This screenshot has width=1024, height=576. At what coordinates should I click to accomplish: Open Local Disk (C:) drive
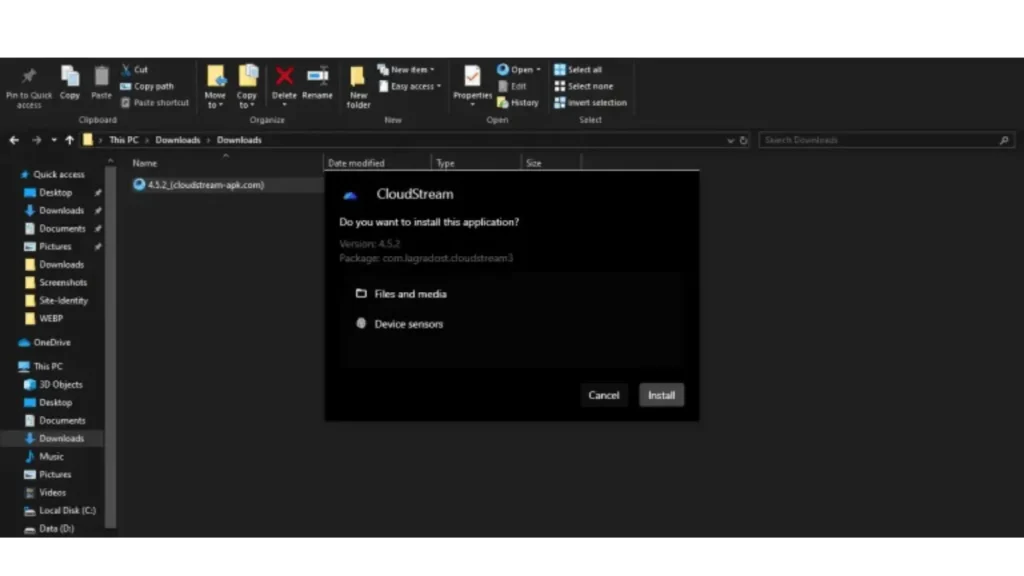59,511
